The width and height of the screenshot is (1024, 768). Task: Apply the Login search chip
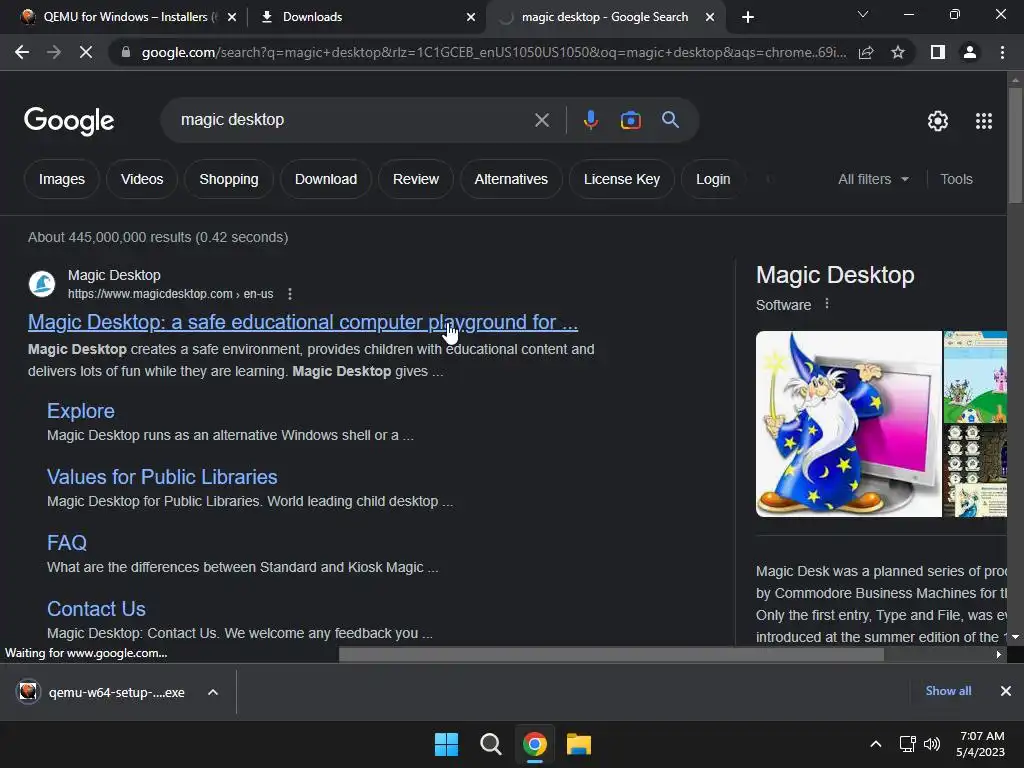pyautogui.click(x=712, y=179)
